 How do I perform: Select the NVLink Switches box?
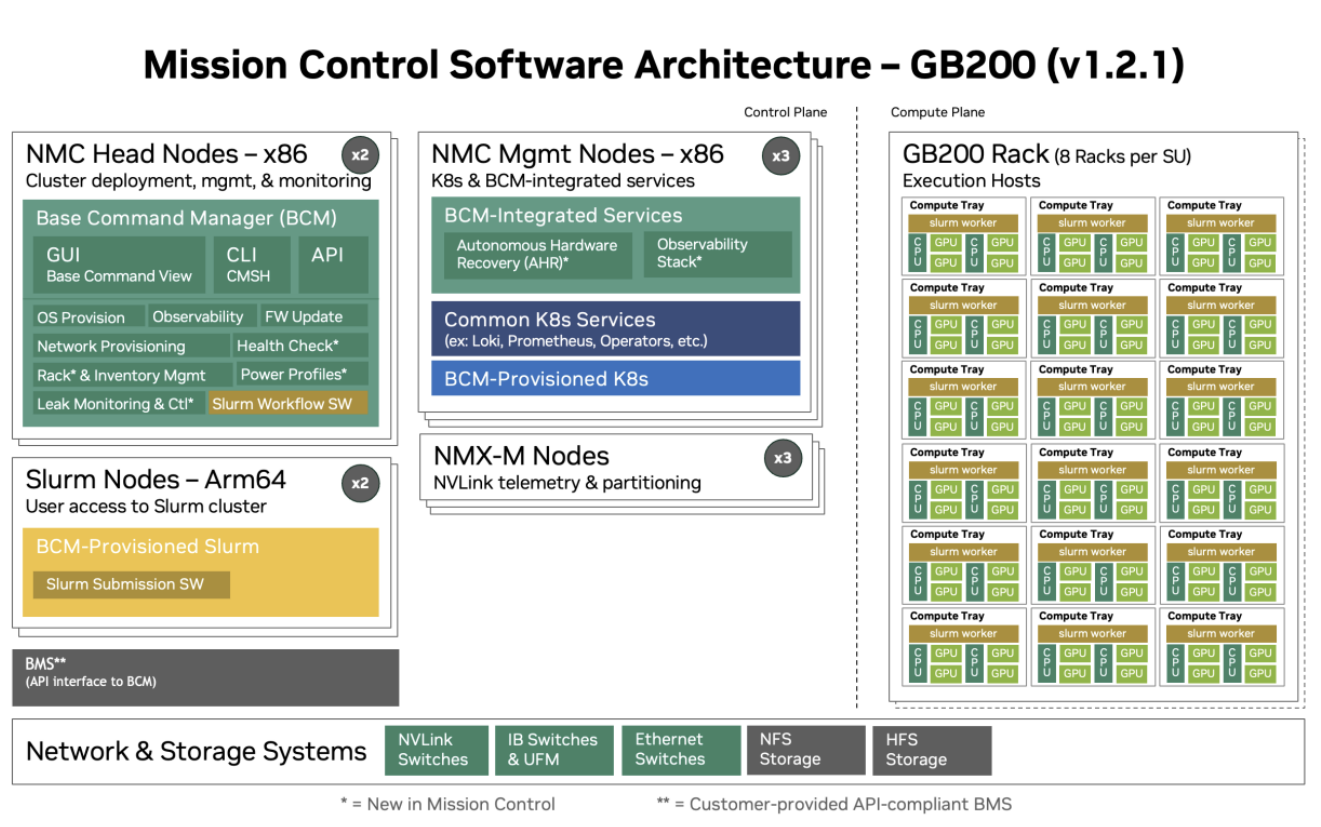pyautogui.click(x=436, y=750)
